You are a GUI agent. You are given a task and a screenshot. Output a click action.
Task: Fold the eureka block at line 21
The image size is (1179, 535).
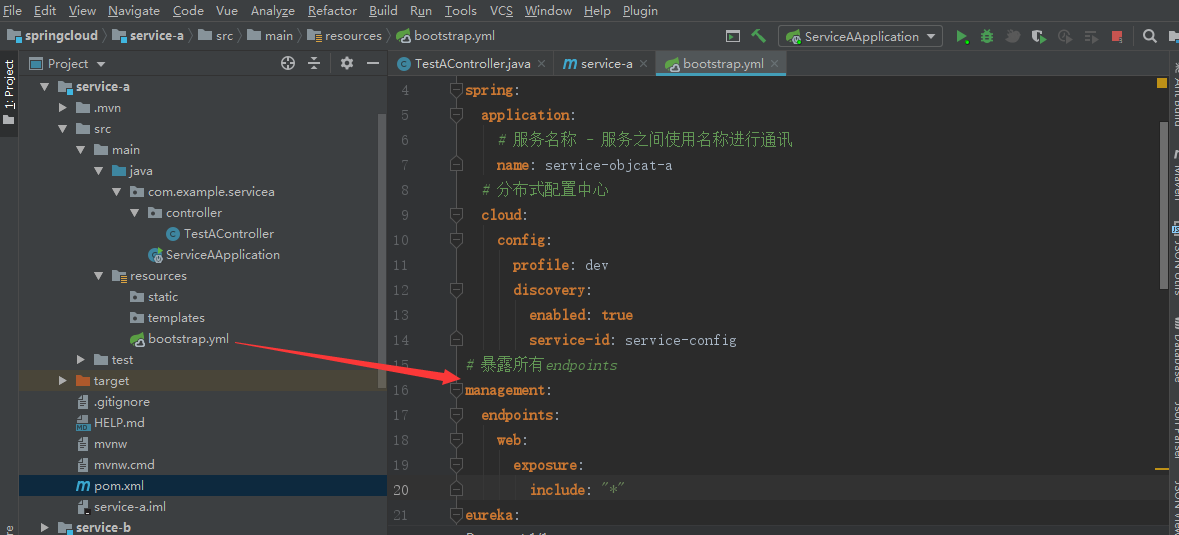(x=455, y=515)
